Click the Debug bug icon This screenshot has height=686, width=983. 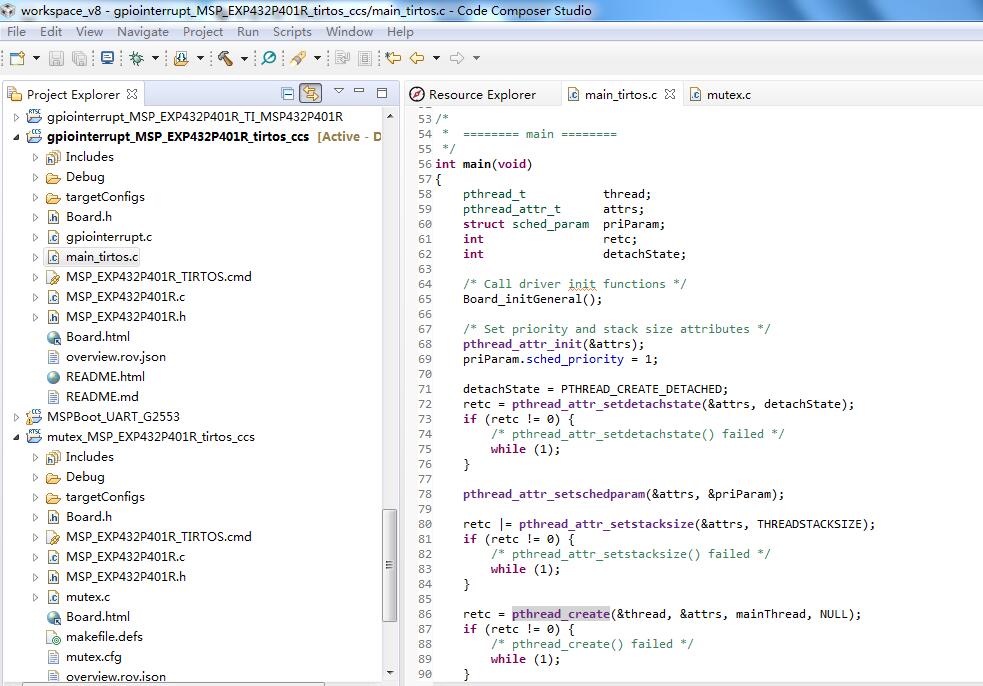click(136, 58)
